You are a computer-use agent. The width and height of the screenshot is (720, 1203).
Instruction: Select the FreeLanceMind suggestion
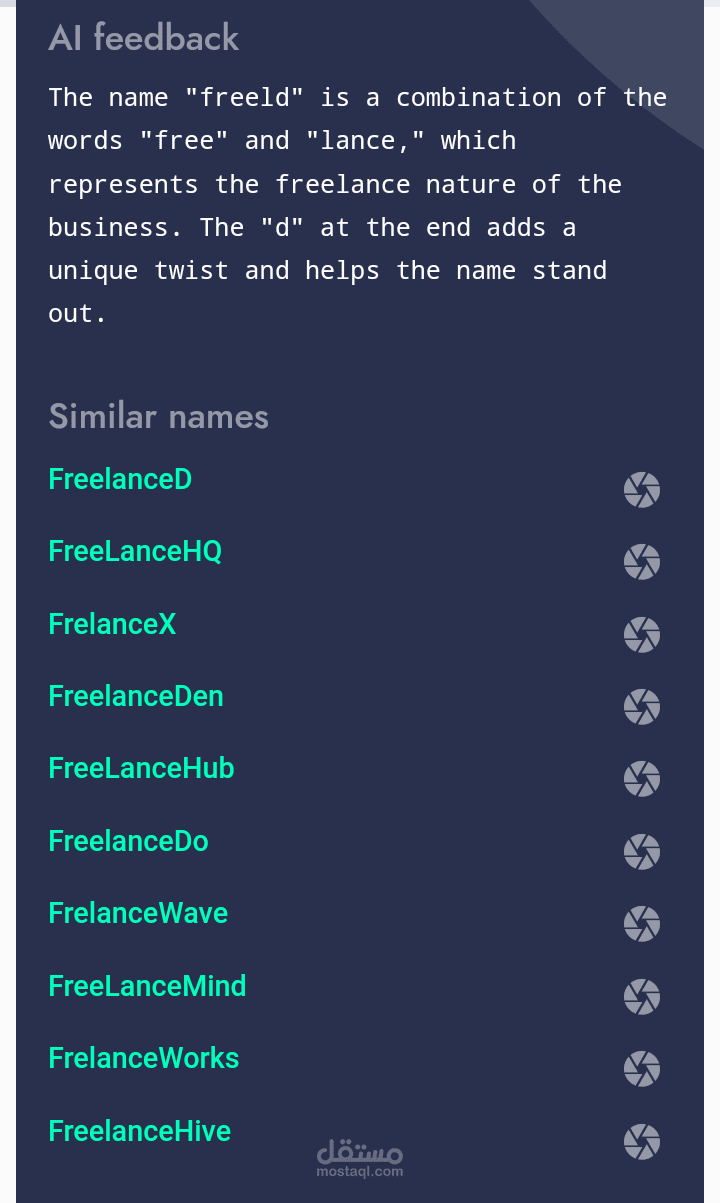(x=147, y=987)
